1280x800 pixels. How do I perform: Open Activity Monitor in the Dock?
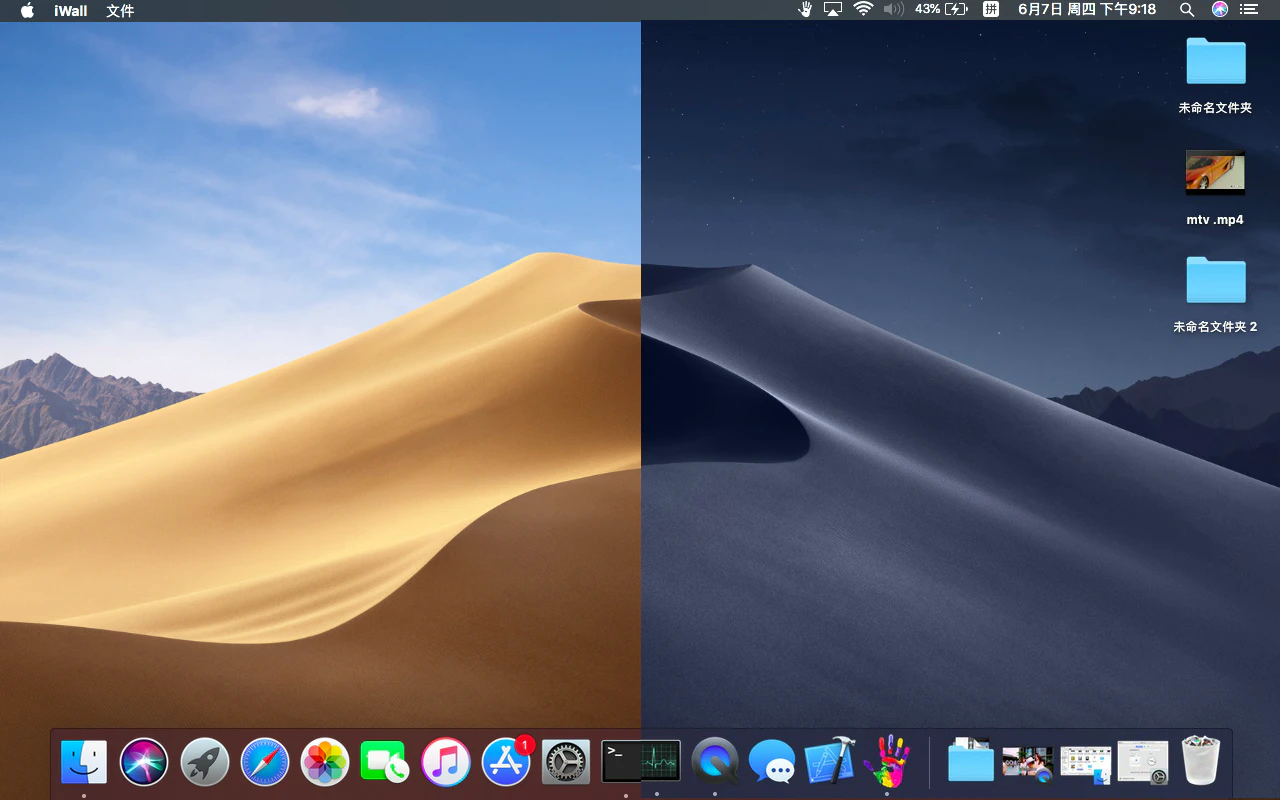[x=661, y=762]
